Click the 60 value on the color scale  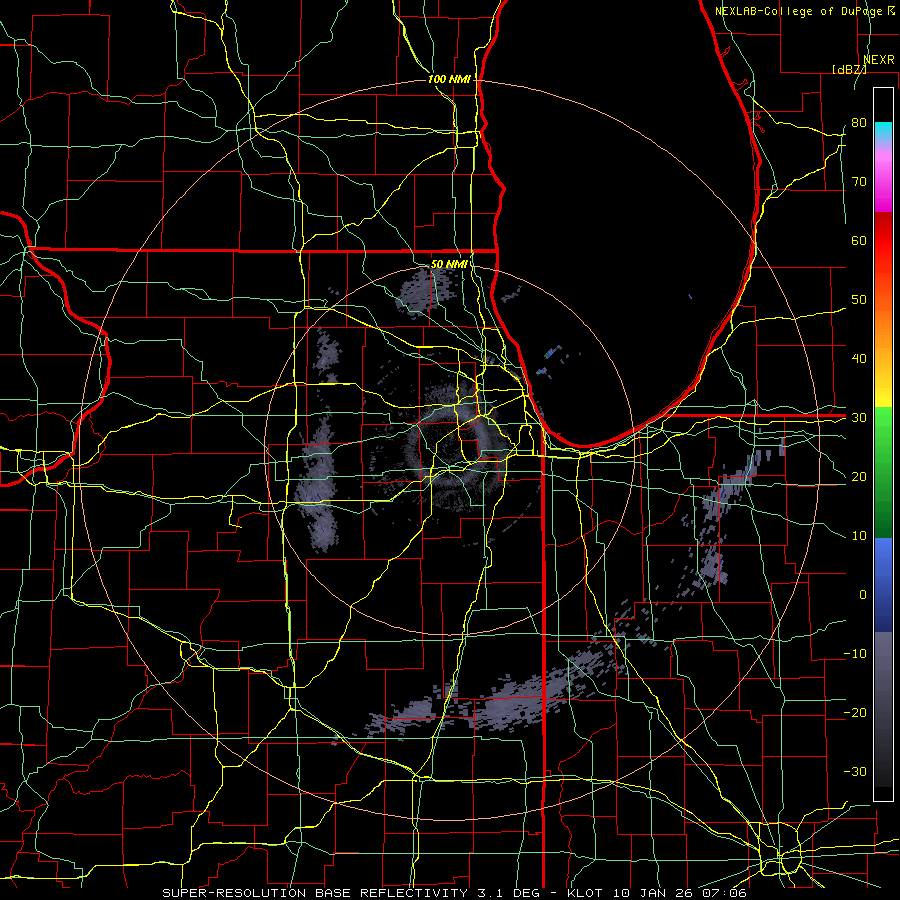[859, 240]
